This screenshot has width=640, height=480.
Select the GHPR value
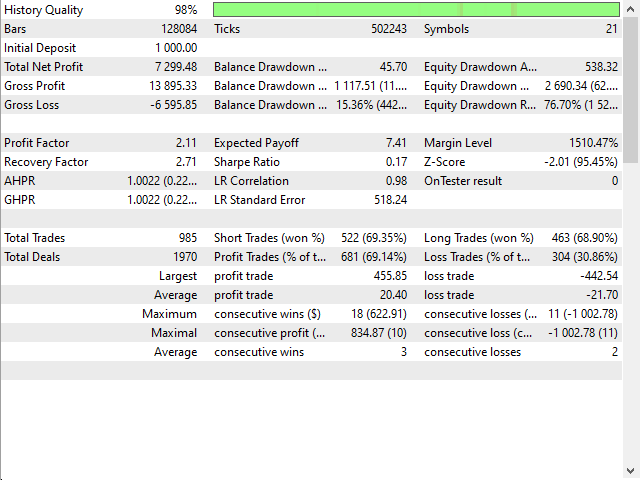click(162, 200)
